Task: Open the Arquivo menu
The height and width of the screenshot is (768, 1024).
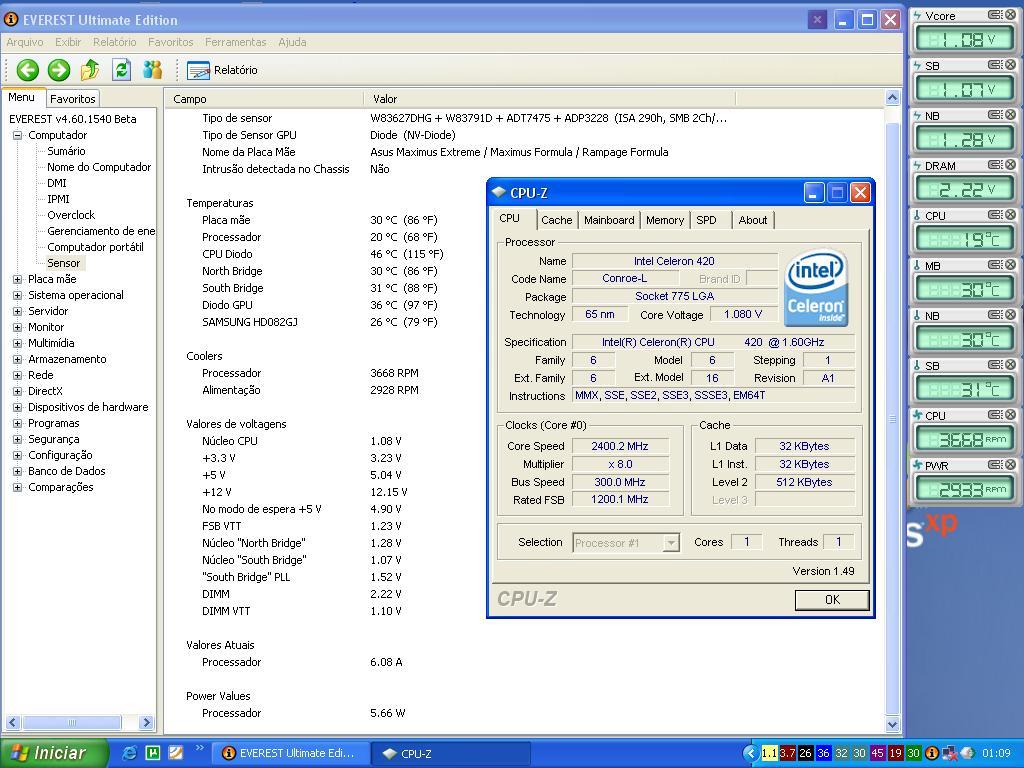Action: click(25, 42)
